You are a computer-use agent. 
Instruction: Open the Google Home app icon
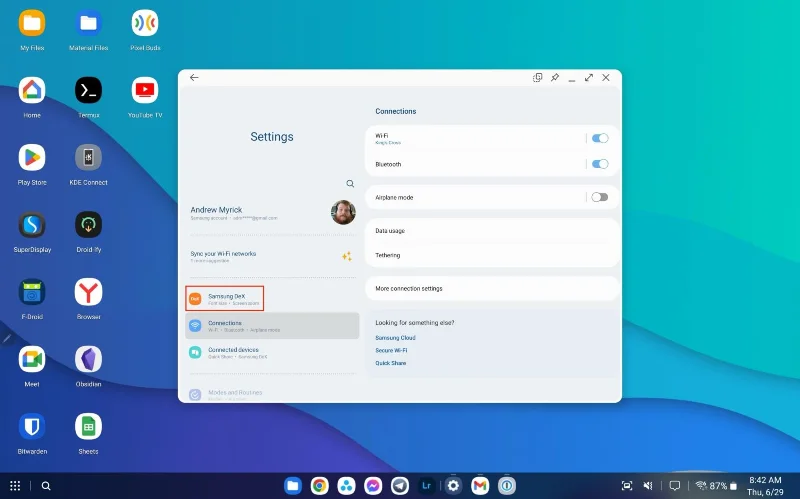(x=32, y=90)
